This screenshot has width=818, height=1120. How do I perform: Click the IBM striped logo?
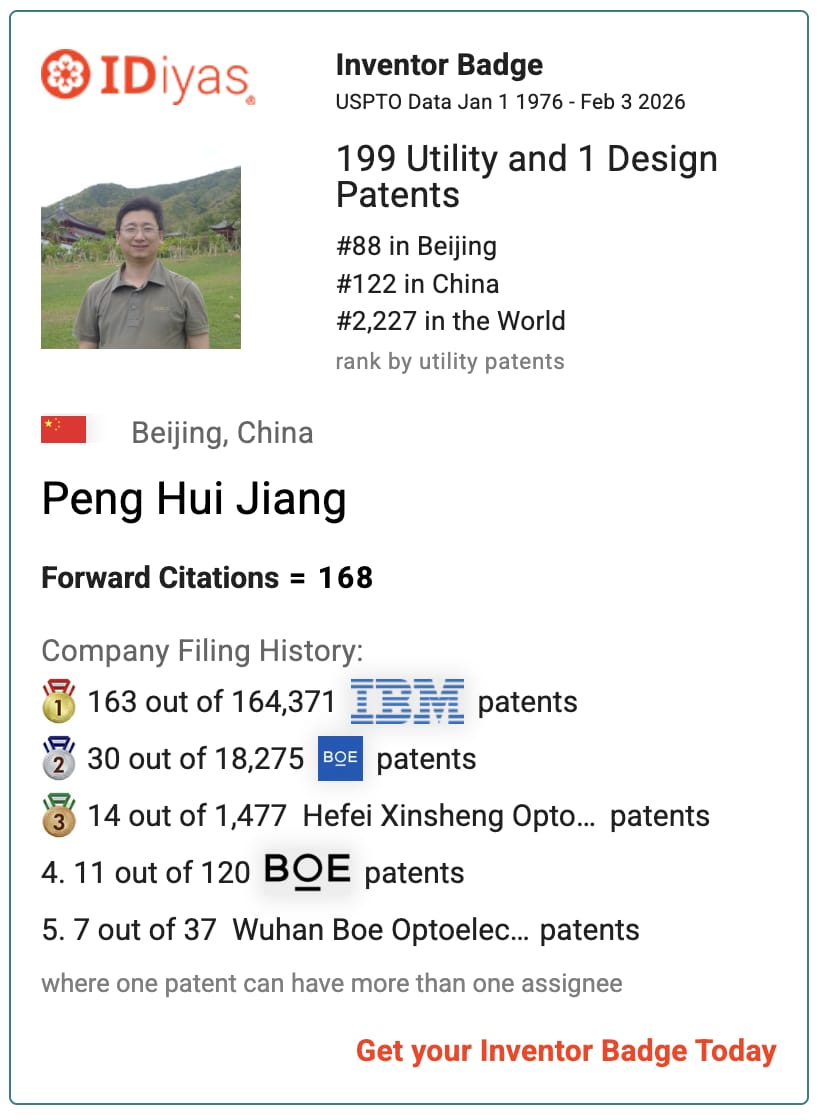[x=406, y=701]
